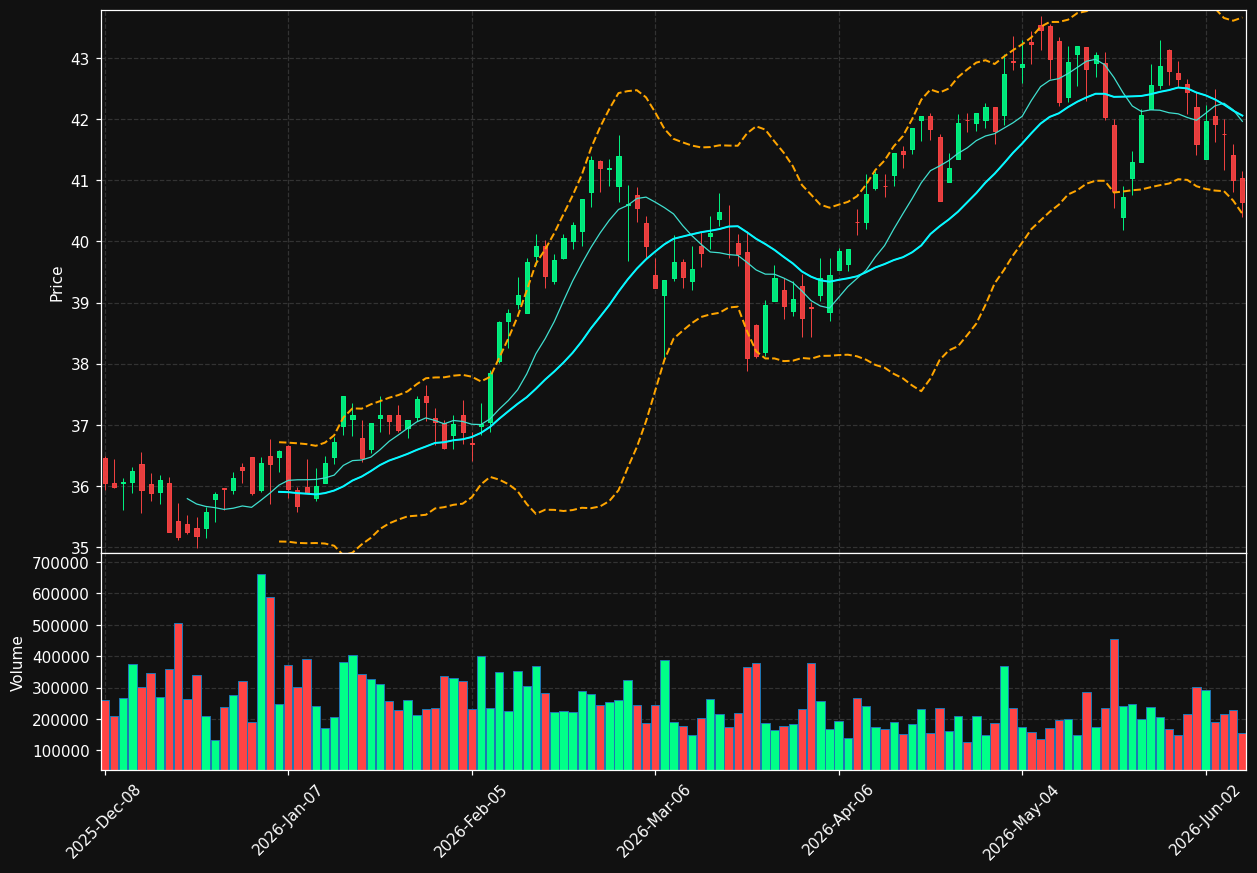
Task: Click the 200000 volume tick label
Action: [62, 720]
